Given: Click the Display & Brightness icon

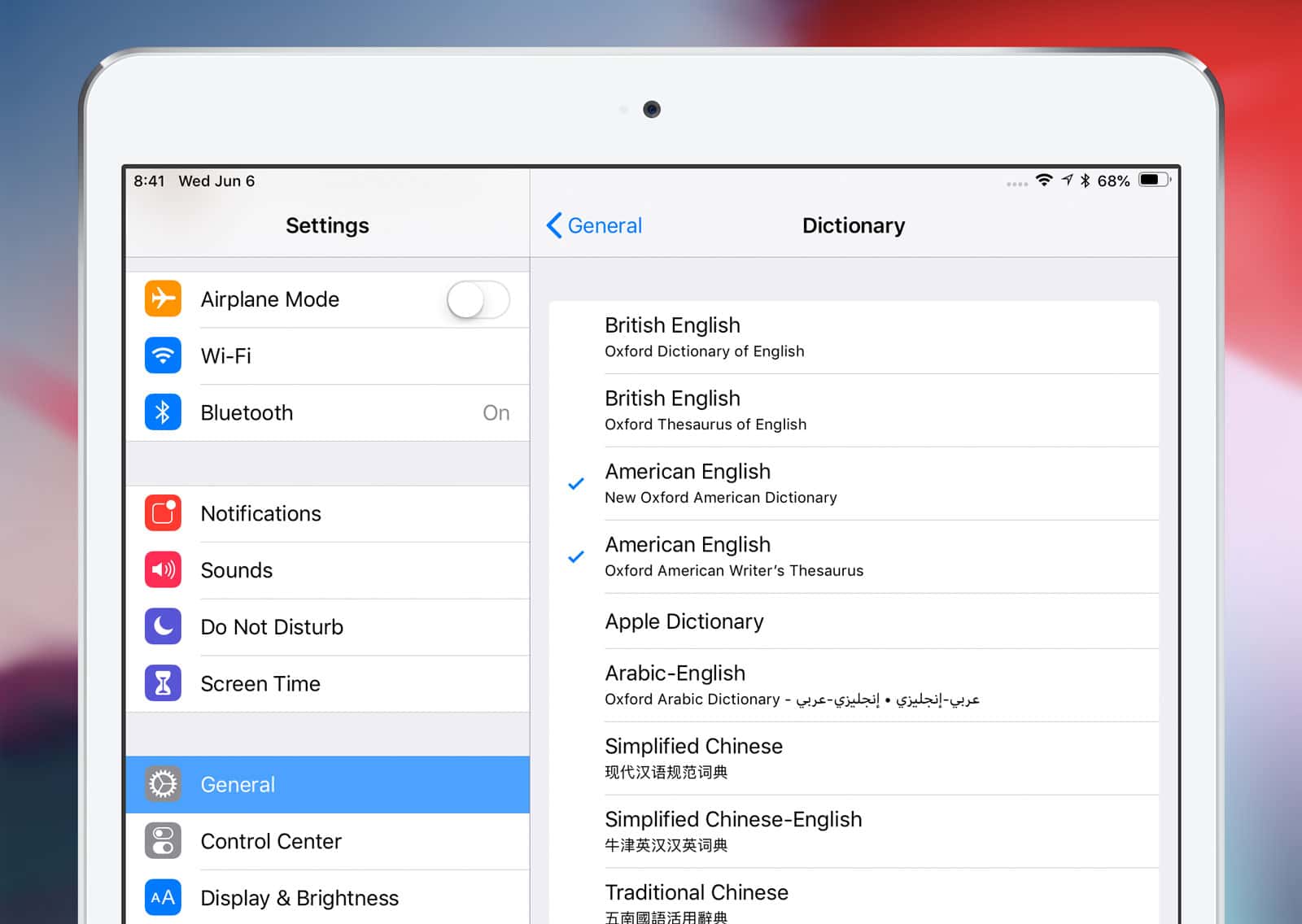Looking at the screenshot, I should tap(162, 897).
